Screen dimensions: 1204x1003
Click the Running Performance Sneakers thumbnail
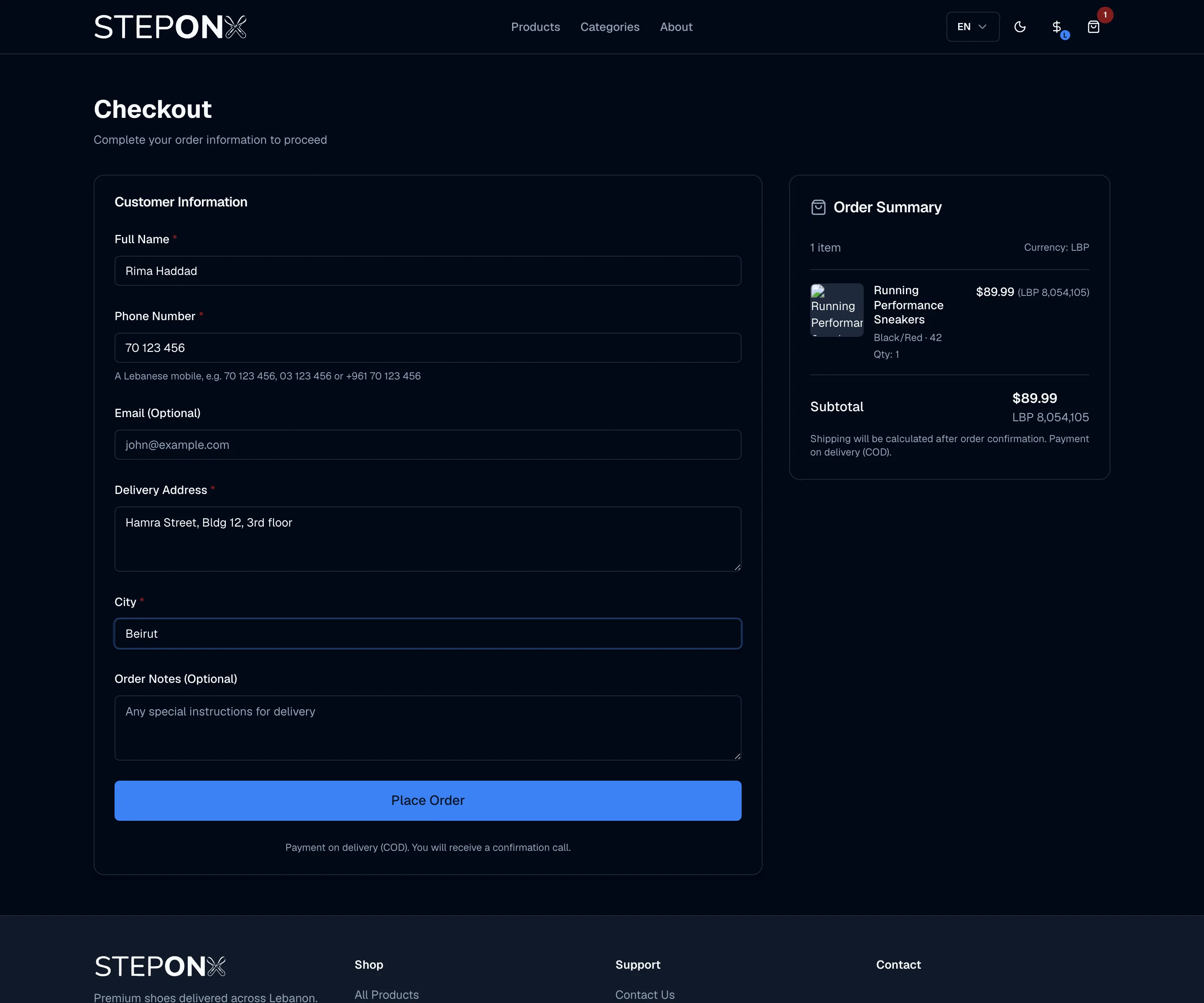pyautogui.click(x=837, y=310)
